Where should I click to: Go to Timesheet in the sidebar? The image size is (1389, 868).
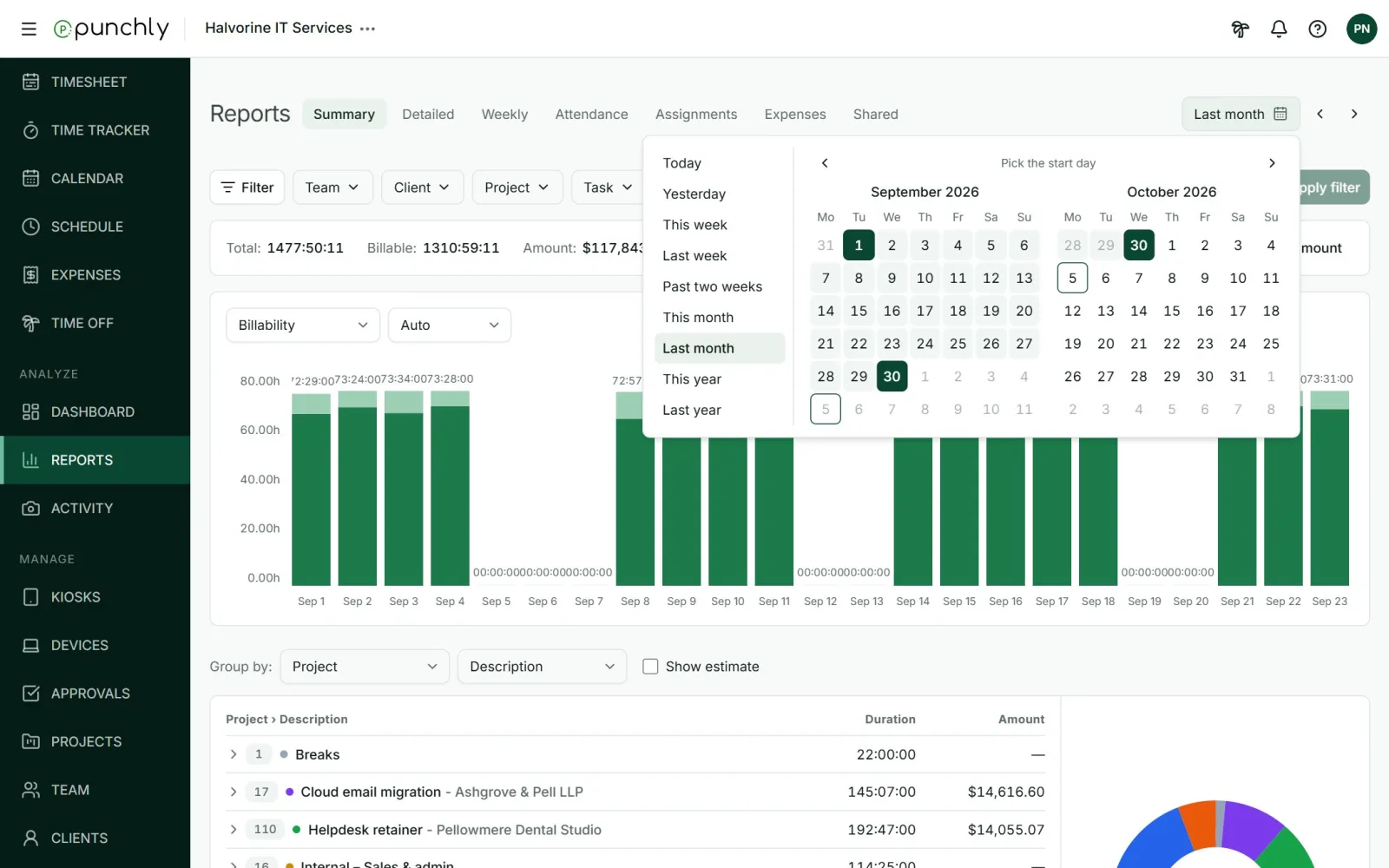(95, 82)
